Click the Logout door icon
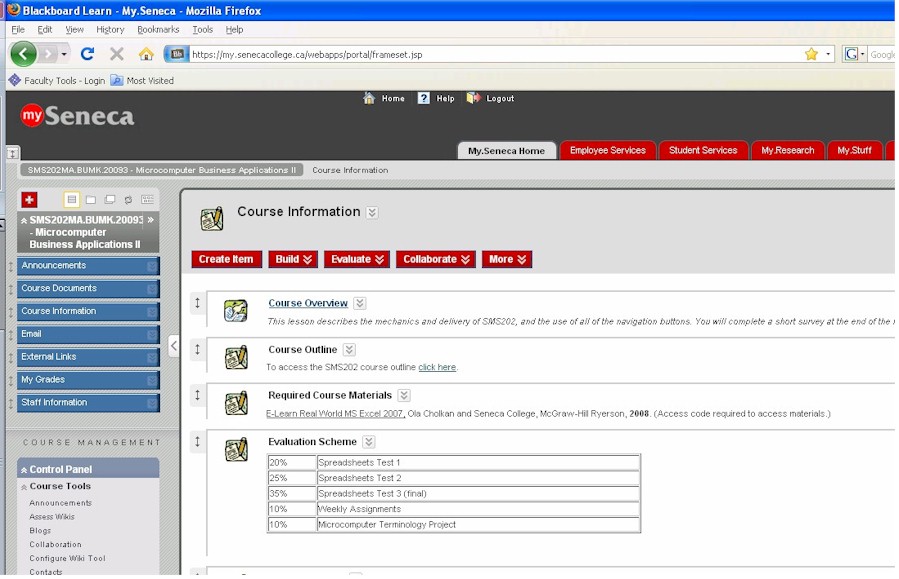899x579 pixels. tap(473, 98)
